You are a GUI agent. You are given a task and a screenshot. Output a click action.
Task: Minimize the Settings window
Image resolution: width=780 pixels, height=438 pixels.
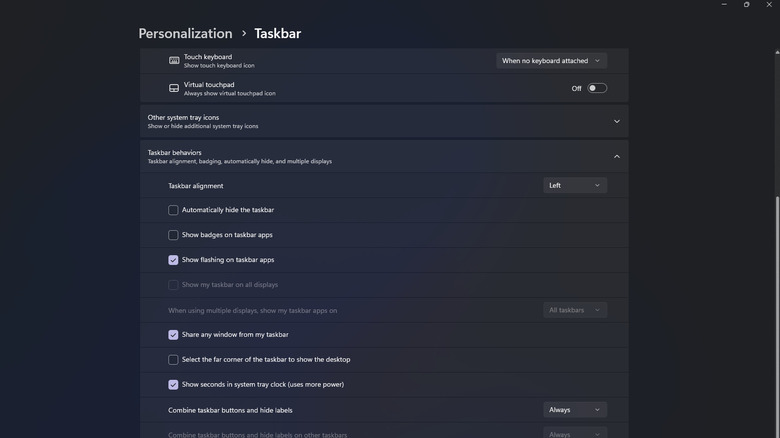pos(724,5)
